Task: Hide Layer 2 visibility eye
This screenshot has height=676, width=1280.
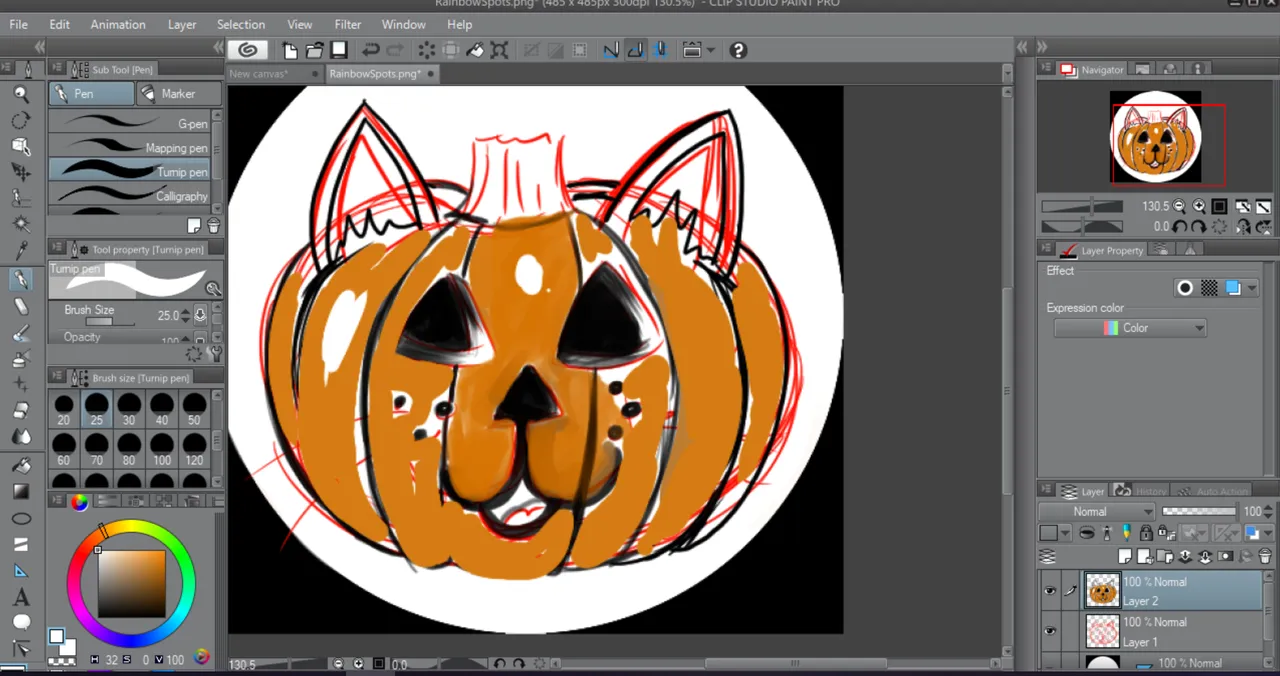Action: click(1049, 591)
